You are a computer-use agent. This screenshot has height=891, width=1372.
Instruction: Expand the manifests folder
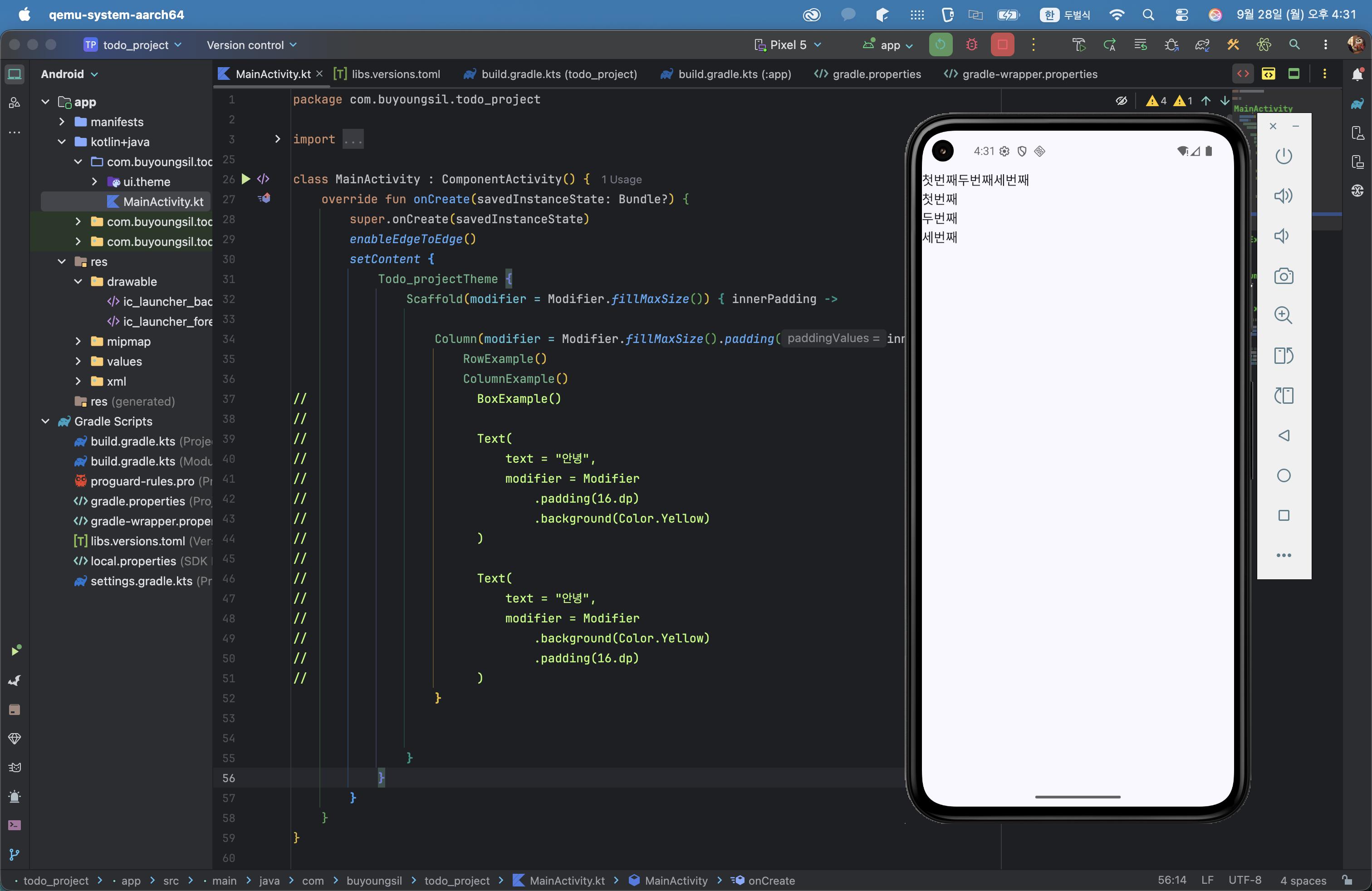62,122
